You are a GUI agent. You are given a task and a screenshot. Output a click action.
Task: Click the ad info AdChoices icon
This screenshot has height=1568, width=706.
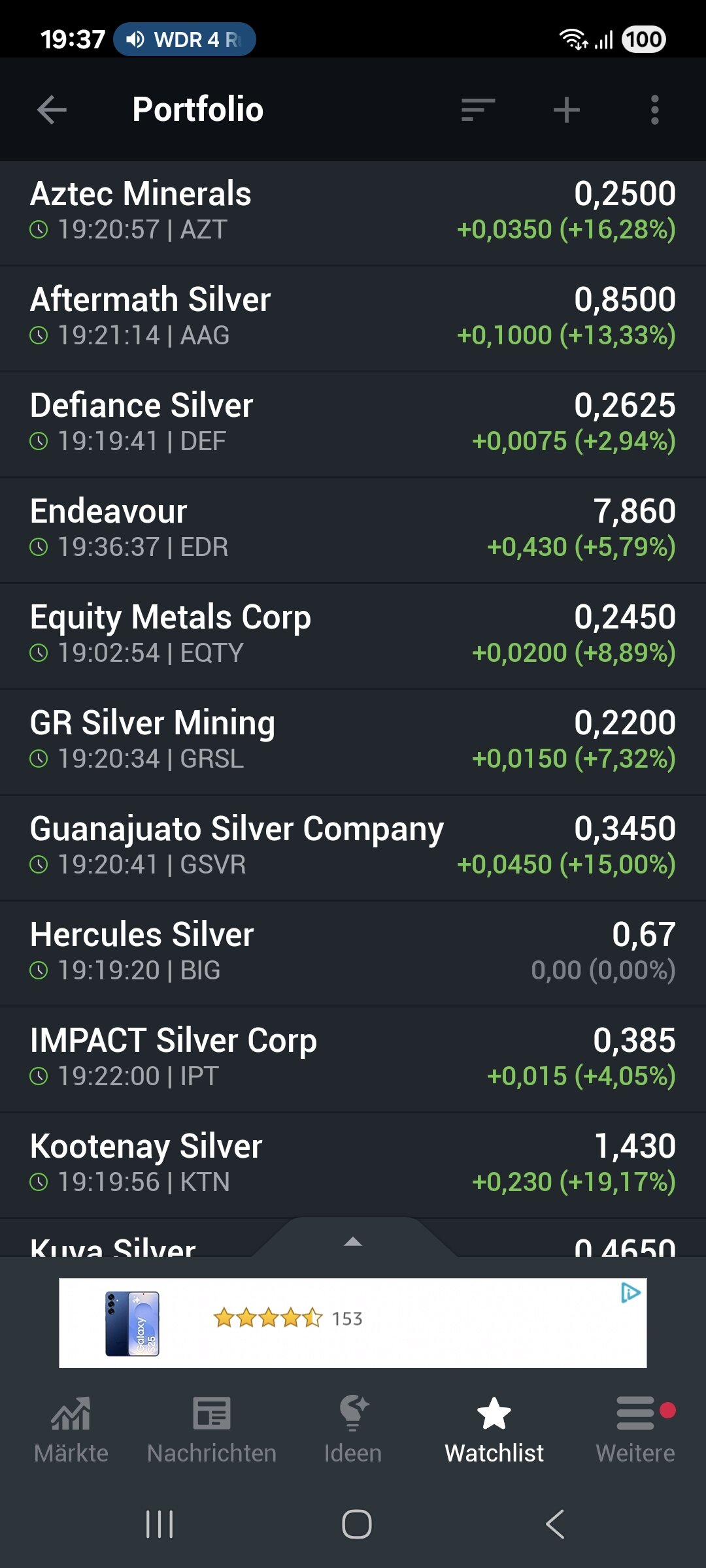coord(630,1293)
